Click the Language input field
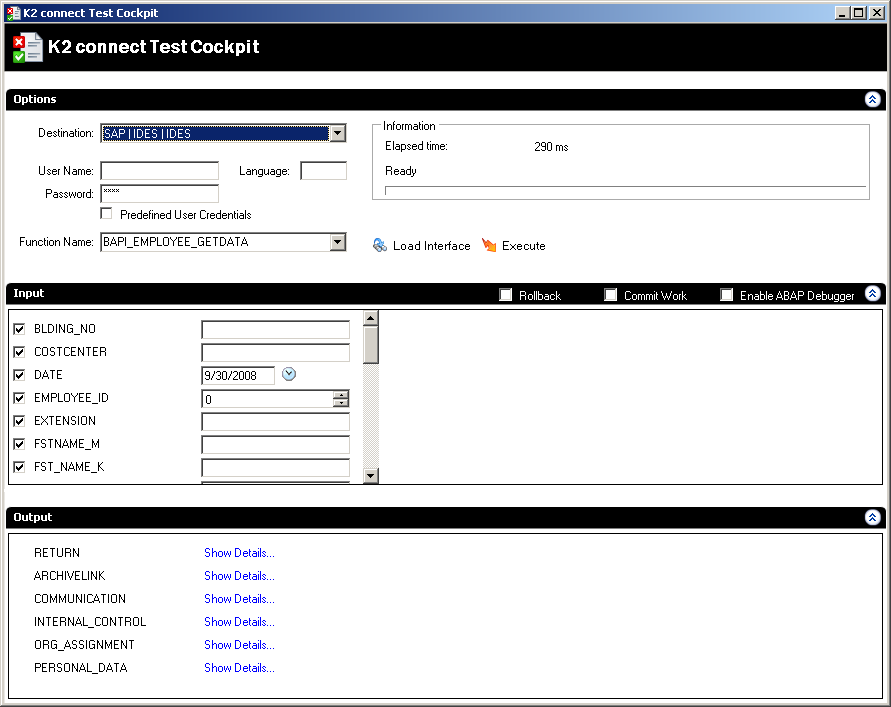This screenshot has width=891, height=707. coord(323,171)
